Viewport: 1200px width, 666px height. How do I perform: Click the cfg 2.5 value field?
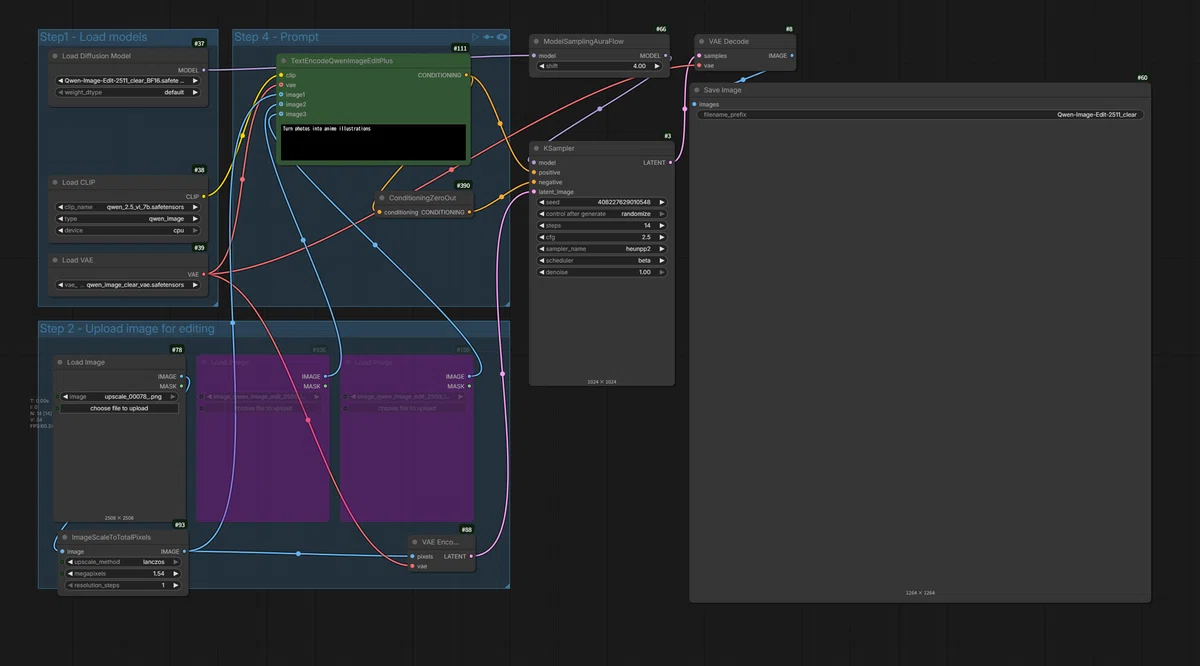pyautogui.click(x=602, y=237)
